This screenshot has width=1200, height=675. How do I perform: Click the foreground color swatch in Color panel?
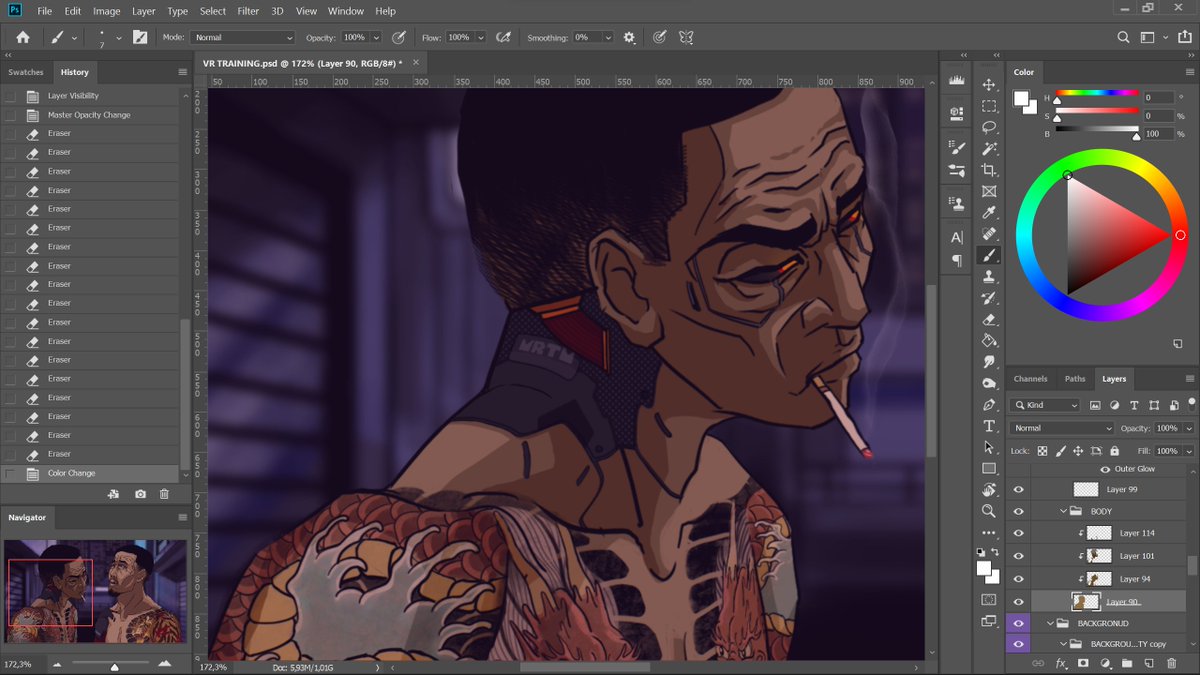click(1021, 98)
